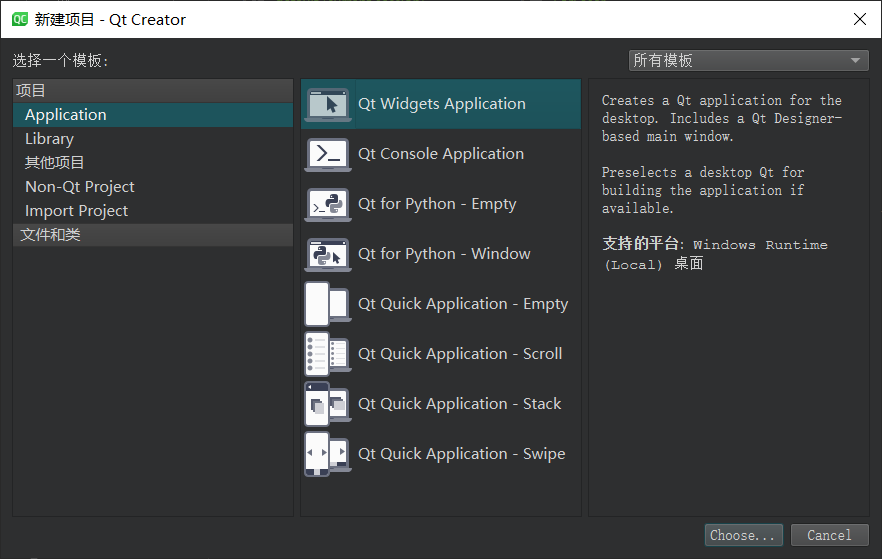This screenshot has height=559, width=882.
Task: Select the 其他项目 category
Action: [153, 163]
